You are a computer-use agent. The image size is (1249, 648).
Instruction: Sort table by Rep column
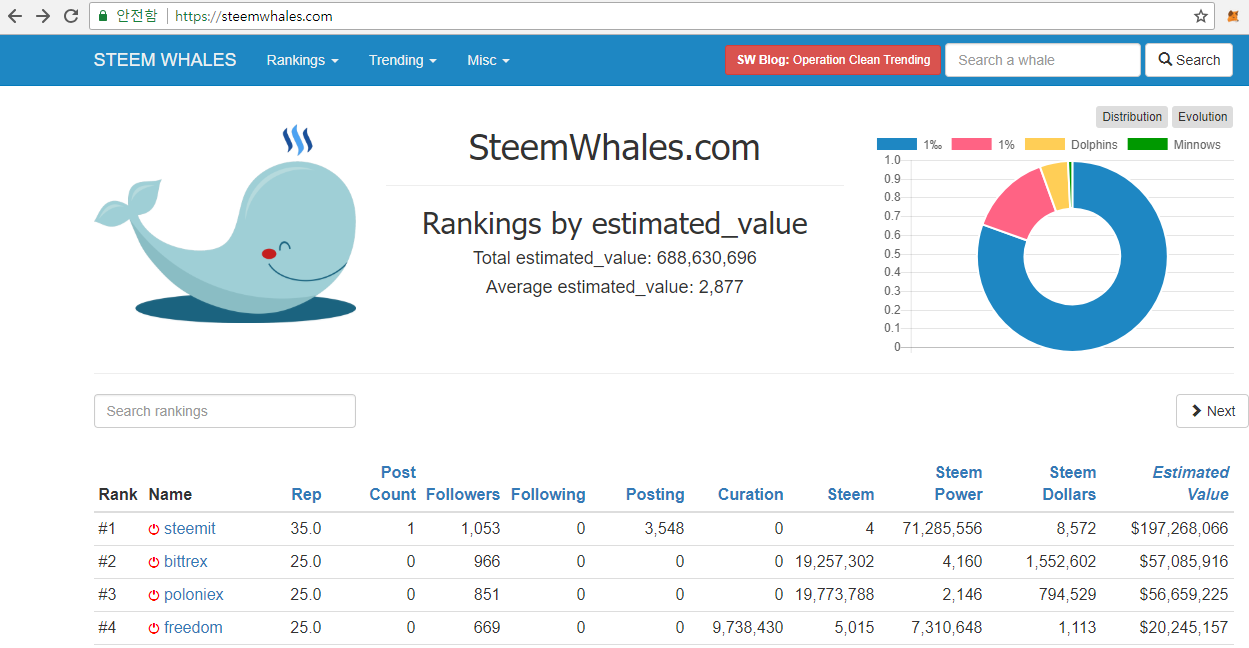coord(306,494)
